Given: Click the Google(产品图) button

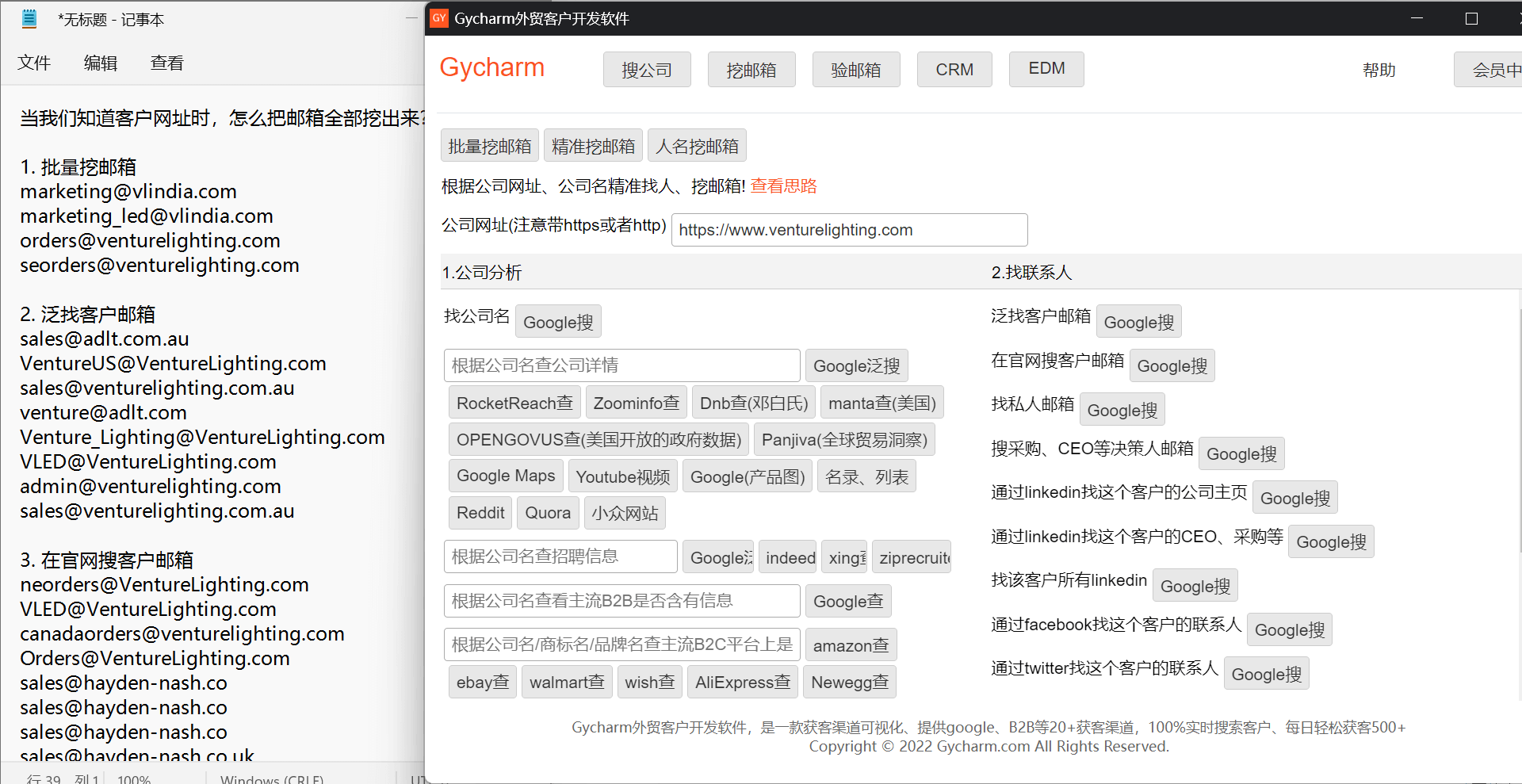Looking at the screenshot, I should pos(748,476).
